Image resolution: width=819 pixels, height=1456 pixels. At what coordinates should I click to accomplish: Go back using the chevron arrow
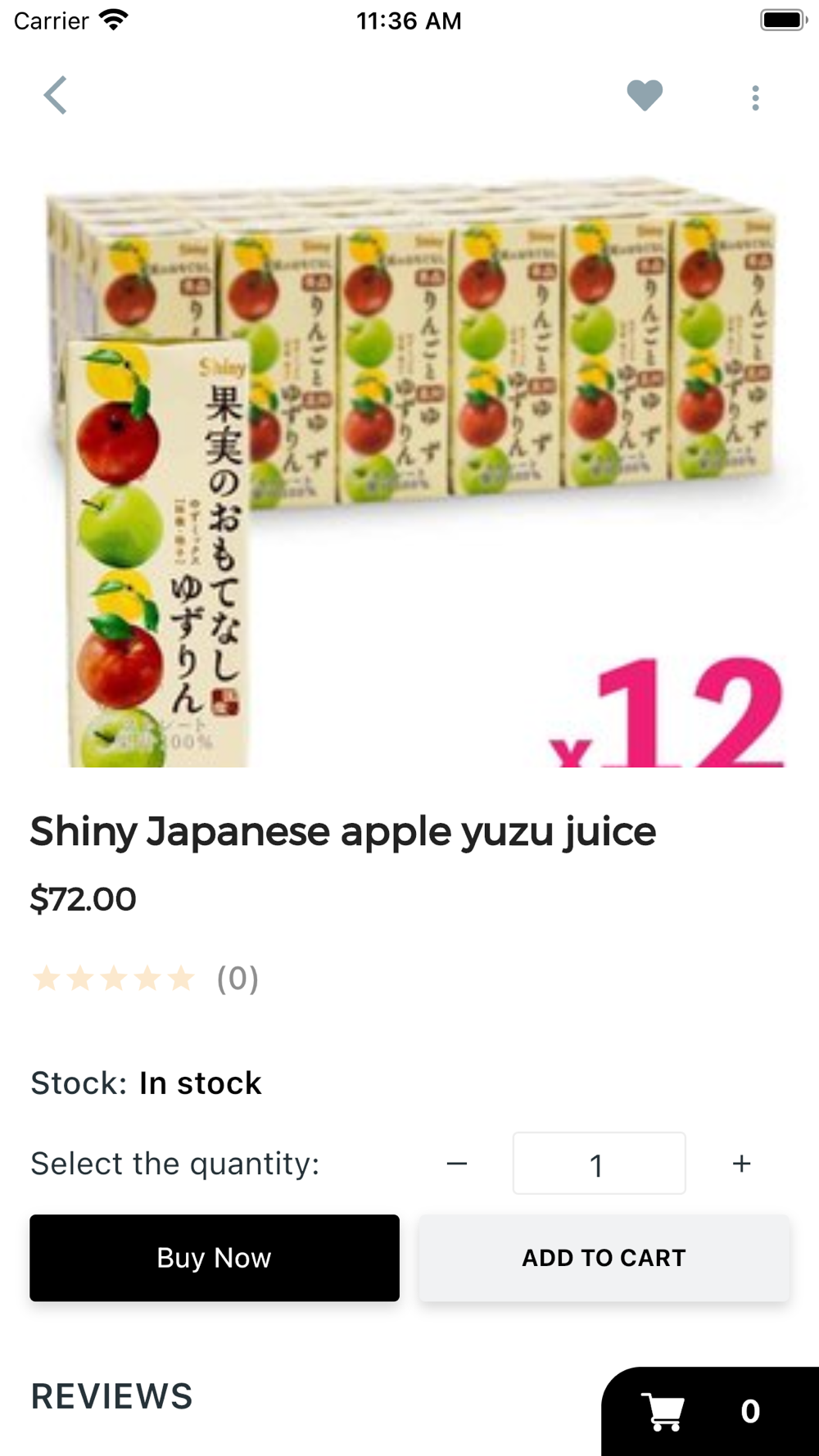click(55, 95)
